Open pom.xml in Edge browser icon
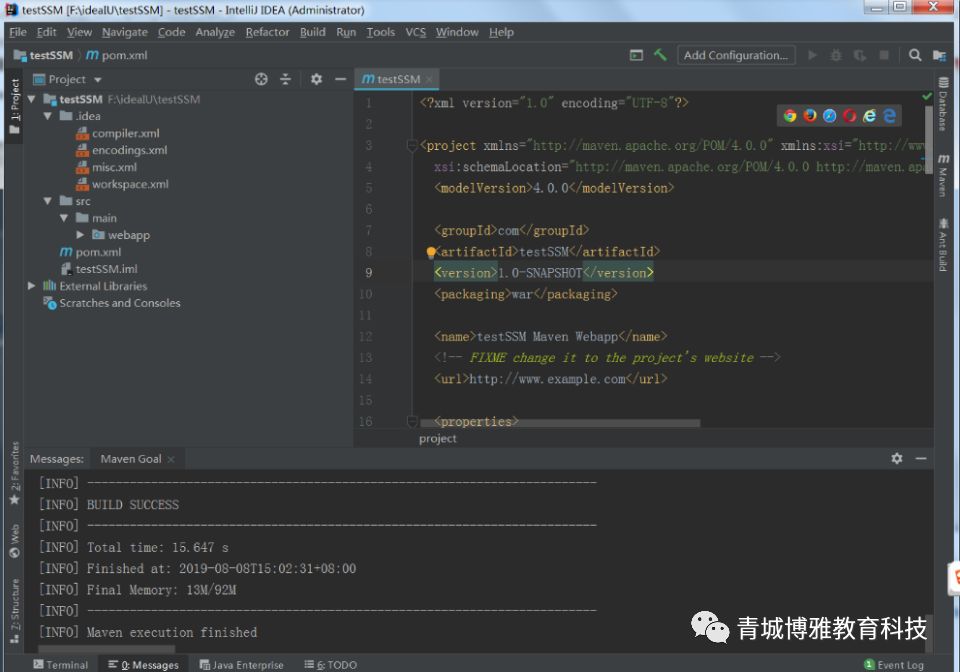 tap(890, 116)
